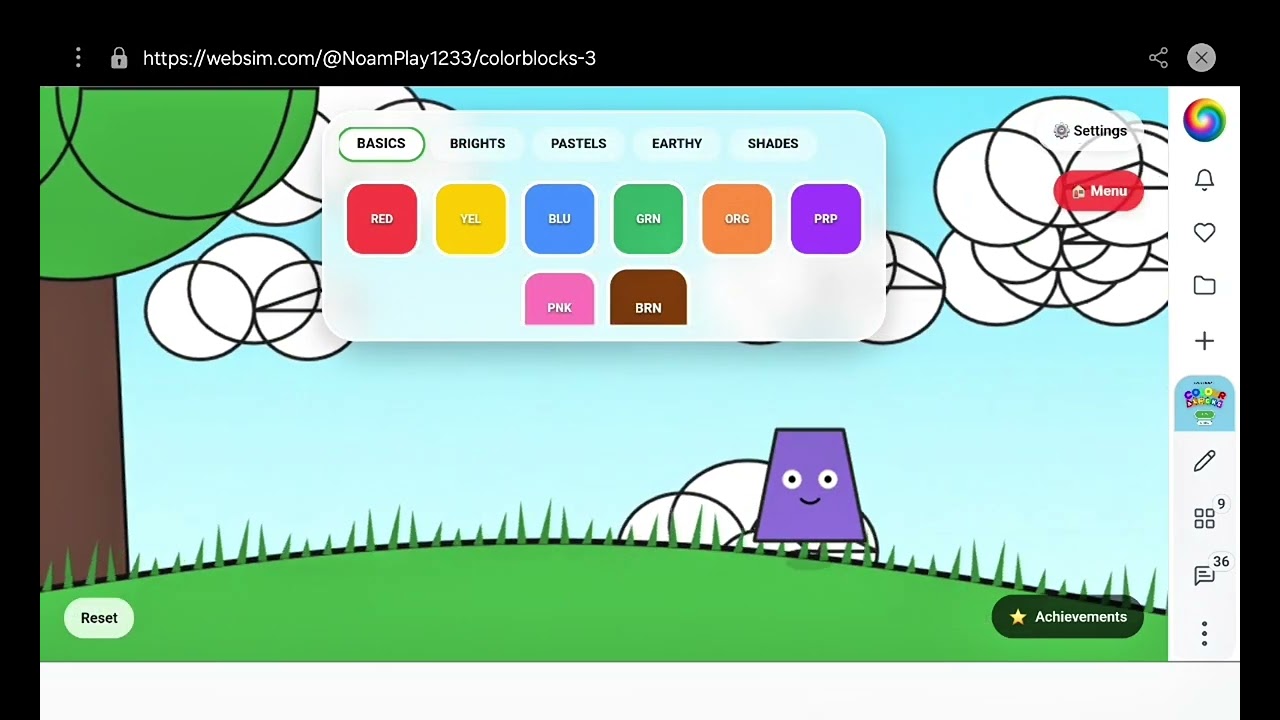The image size is (1280, 720).
Task: Open the sidebar vertical three-dot menu
Action: coord(1204,633)
